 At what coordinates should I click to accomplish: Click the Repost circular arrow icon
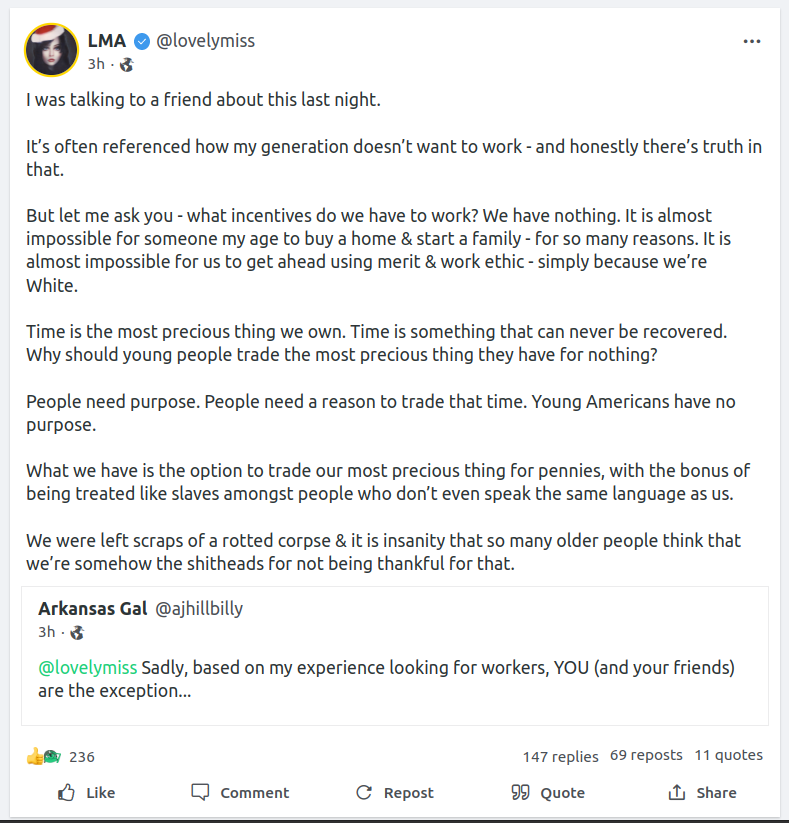pyautogui.click(x=364, y=793)
